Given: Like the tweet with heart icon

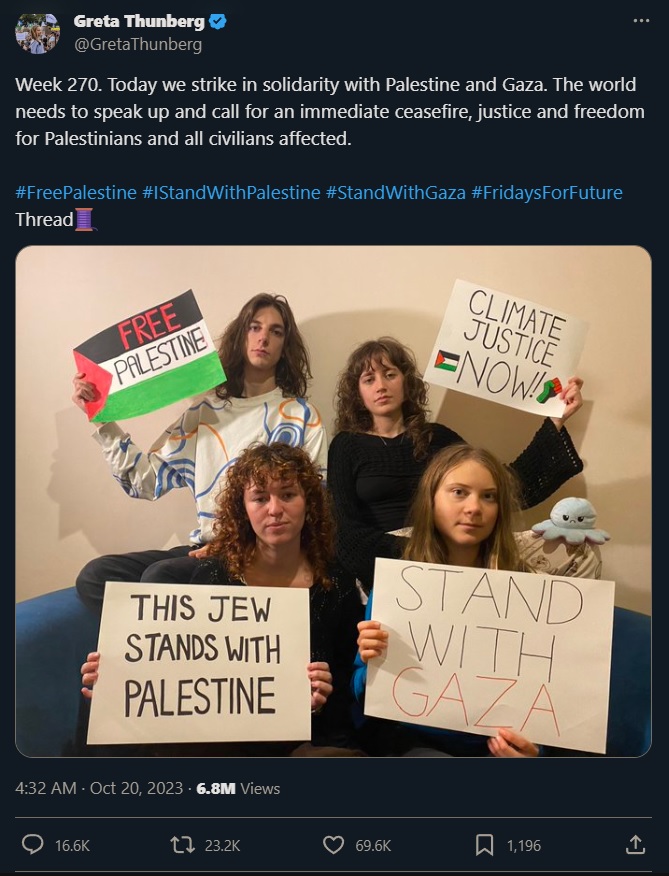Looking at the screenshot, I should pos(334,845).
